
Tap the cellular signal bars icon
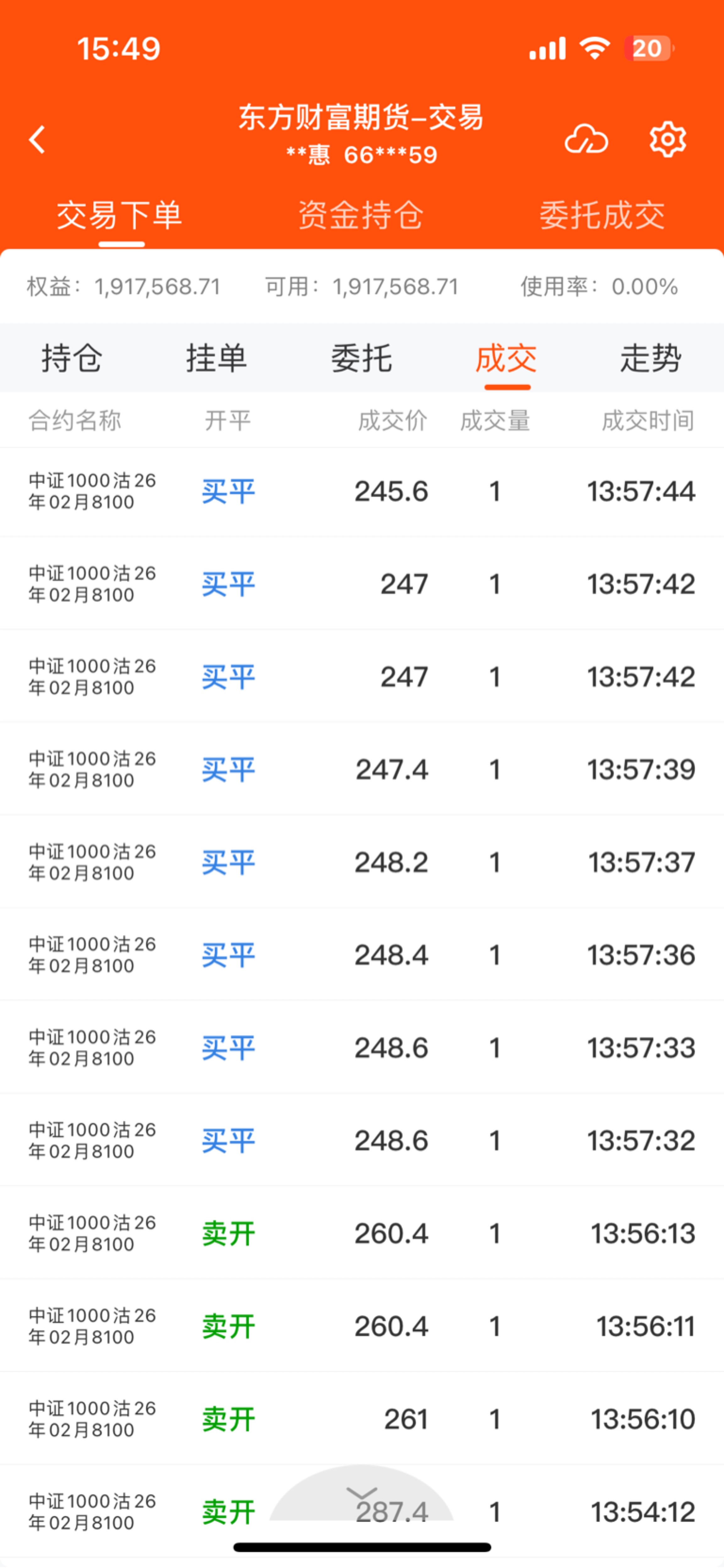pos(548,48)
